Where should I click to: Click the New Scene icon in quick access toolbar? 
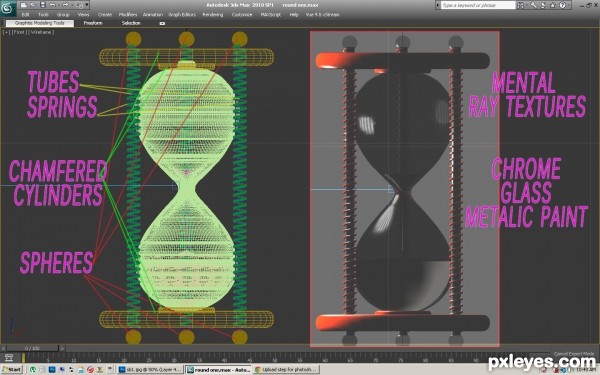coord(24,5)
